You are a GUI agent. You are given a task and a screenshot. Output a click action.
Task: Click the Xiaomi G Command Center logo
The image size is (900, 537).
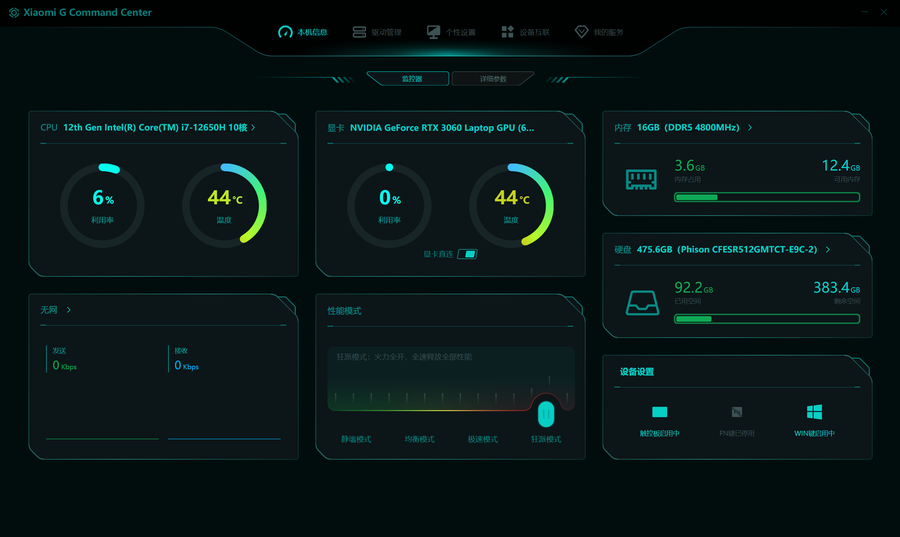click(14, 13)
